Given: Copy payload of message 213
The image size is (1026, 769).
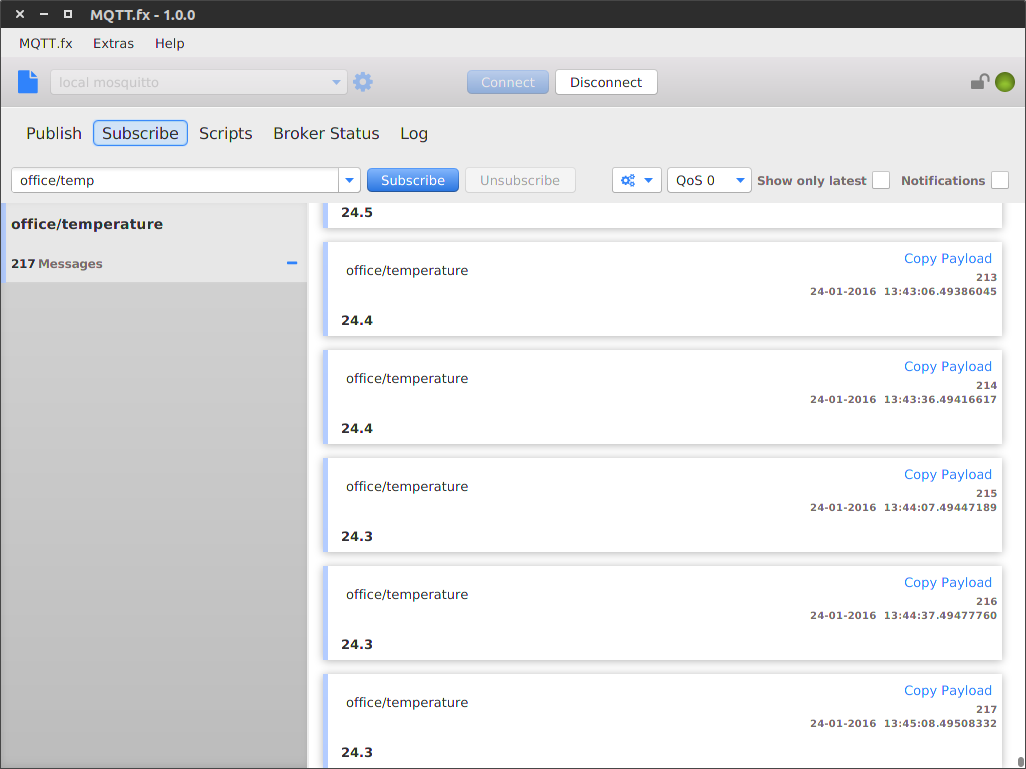Looking at the screenshot, I should [x=947, y=259].
